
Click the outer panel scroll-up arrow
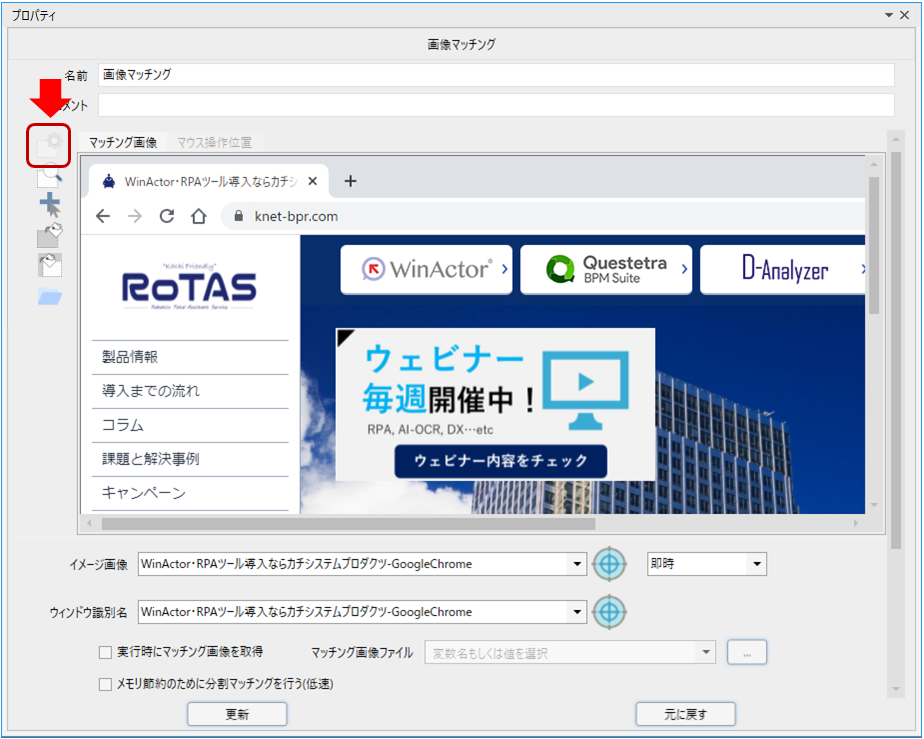pos(896,140)
